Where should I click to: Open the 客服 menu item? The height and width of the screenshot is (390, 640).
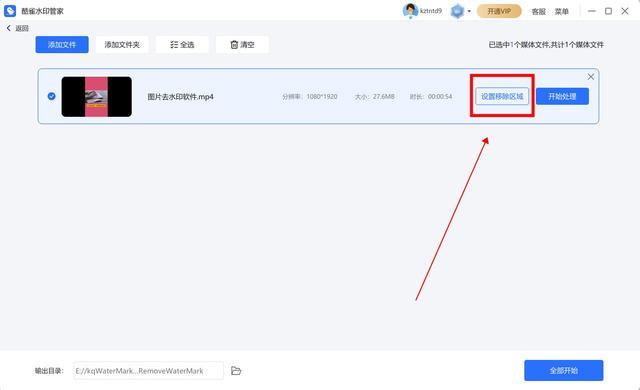click(x=538, y=11)
